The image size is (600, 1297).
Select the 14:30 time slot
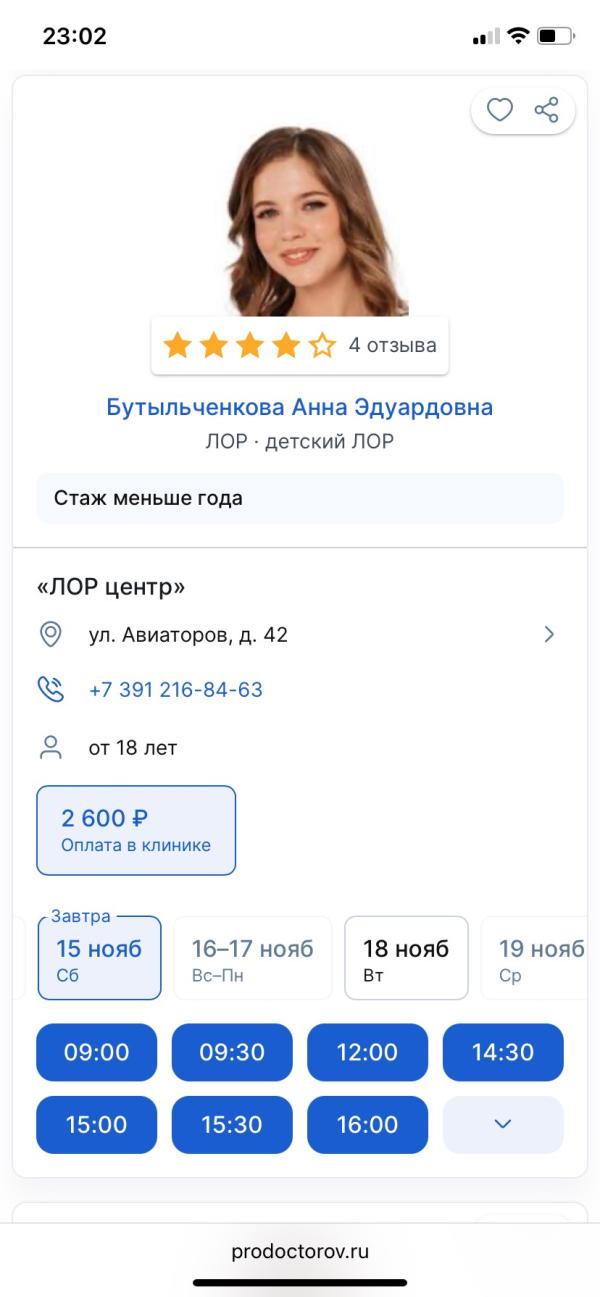click(503, 1052)
